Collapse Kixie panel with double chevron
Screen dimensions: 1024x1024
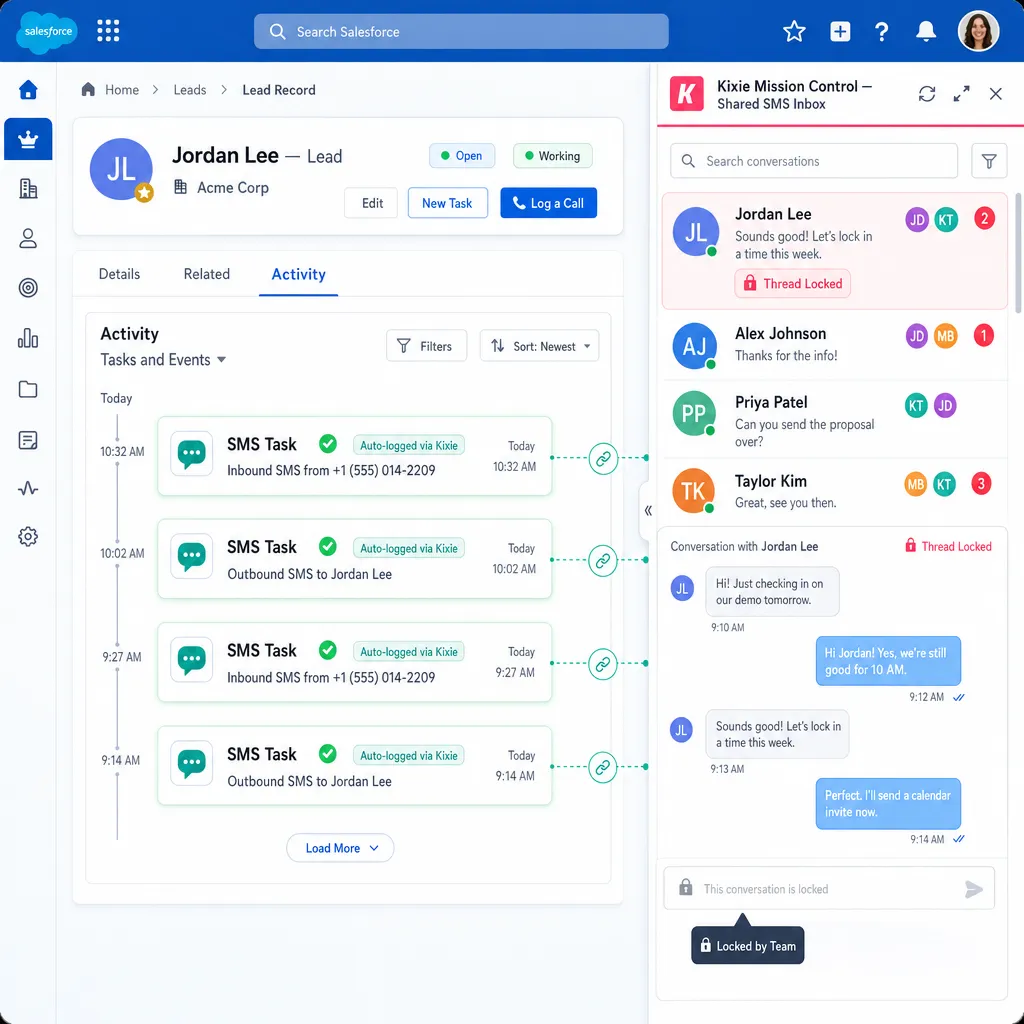tap(648, 511)
